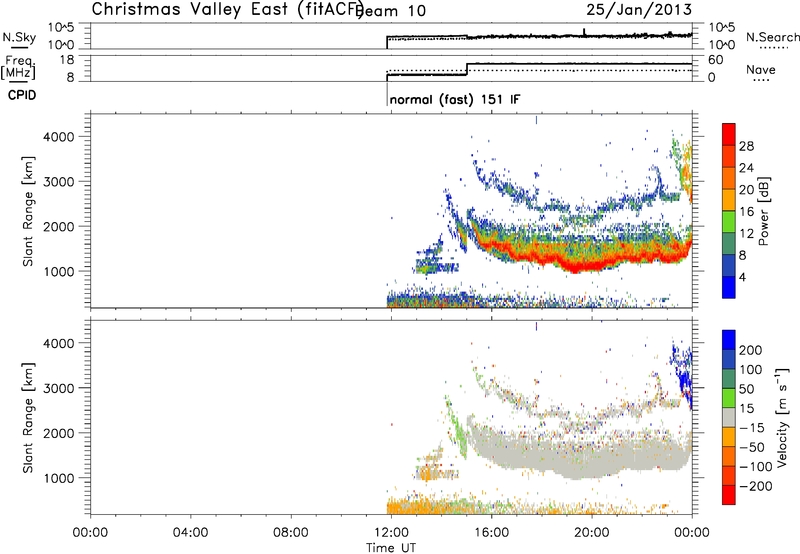Click '2000' tick of the velocity panel
The width and height of the screenshot is (800, 554).
tap(59, 433)
